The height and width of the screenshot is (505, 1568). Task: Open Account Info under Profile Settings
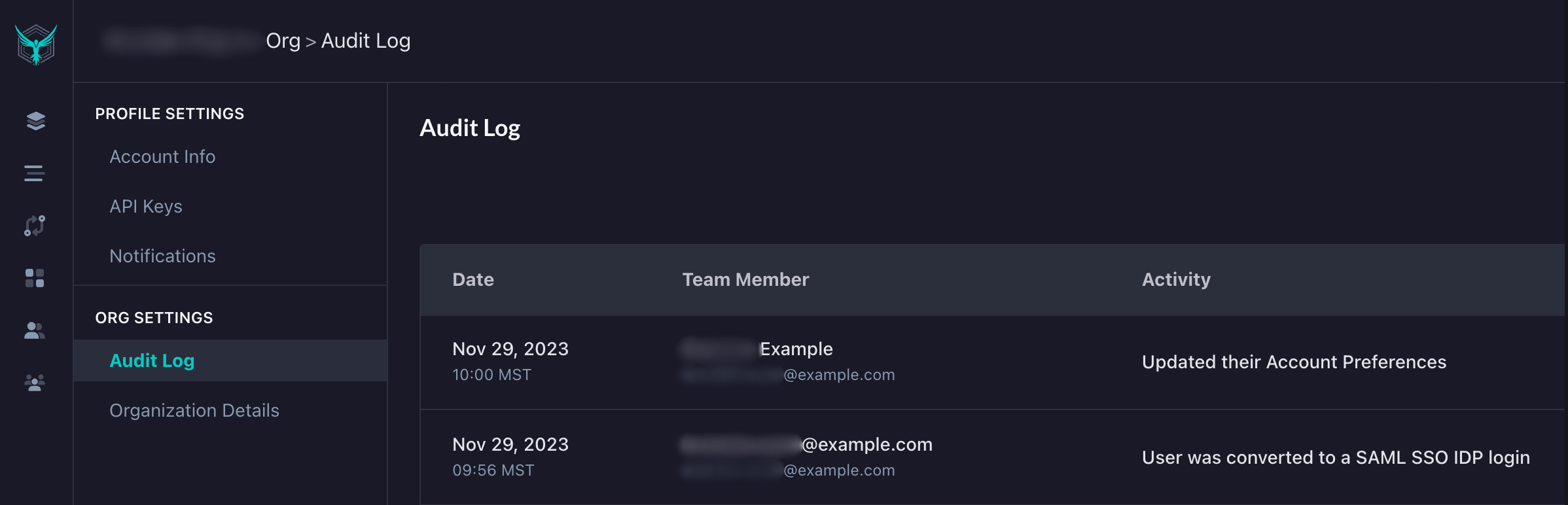click(x=162, y=157)
